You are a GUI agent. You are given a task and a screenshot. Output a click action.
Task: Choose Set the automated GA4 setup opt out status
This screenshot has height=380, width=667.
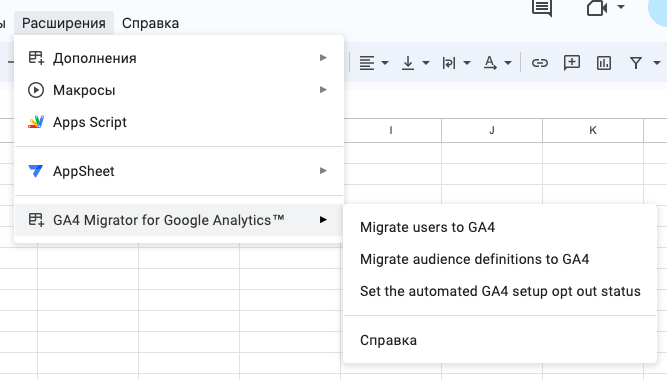(500, 291)
